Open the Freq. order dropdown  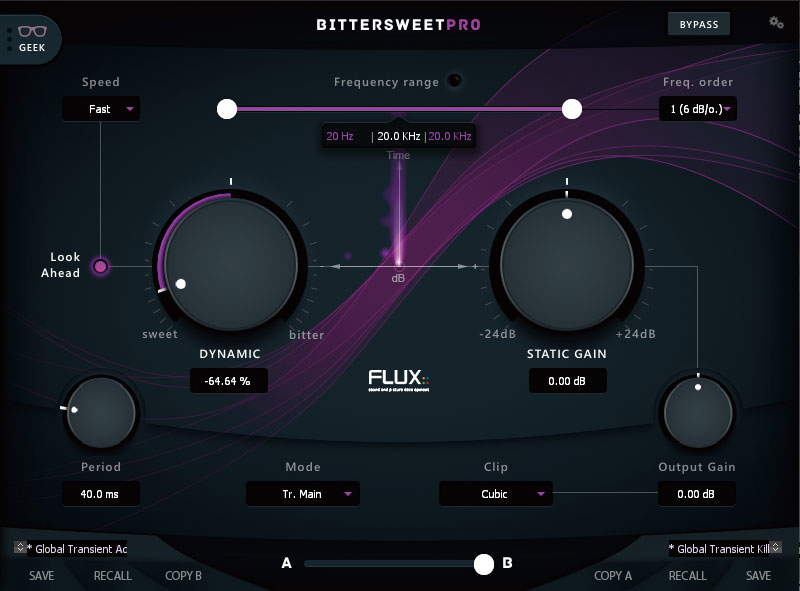pos(697,109)
